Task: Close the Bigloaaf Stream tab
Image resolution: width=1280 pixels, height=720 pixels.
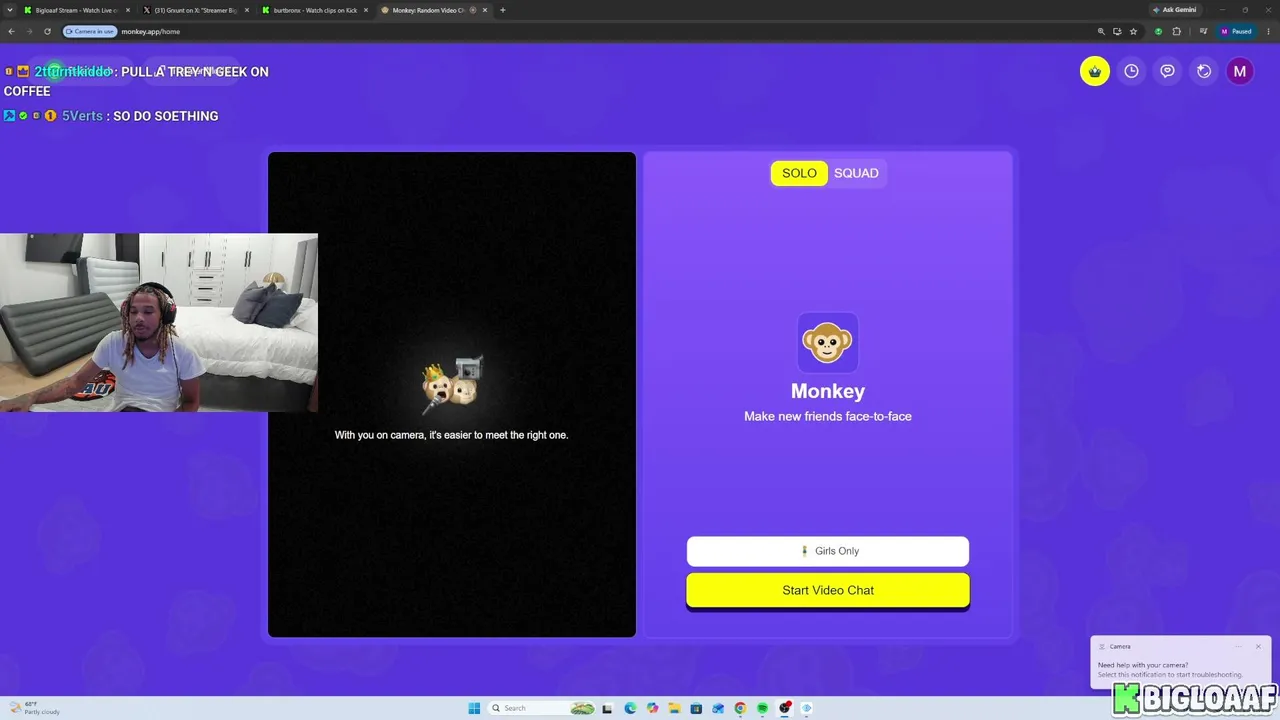Action: [128, 10]
